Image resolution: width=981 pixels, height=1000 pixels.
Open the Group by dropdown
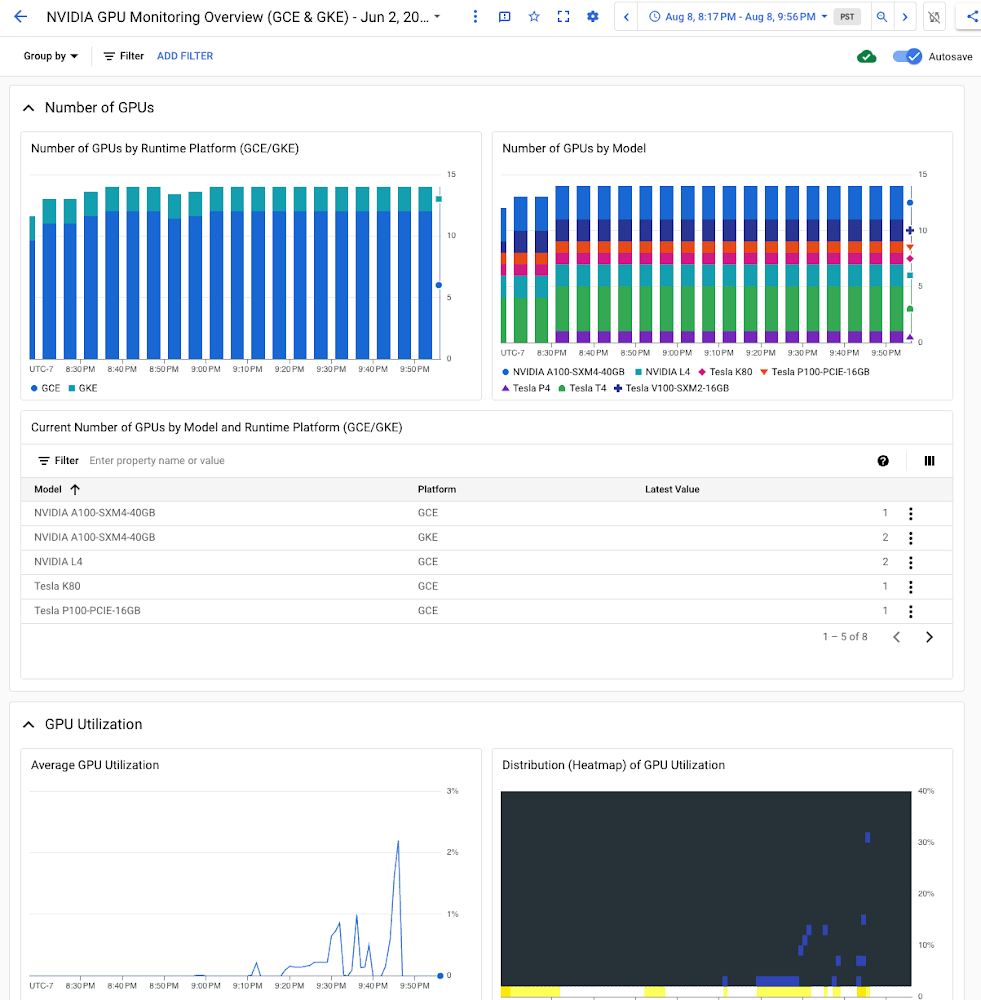51,56
